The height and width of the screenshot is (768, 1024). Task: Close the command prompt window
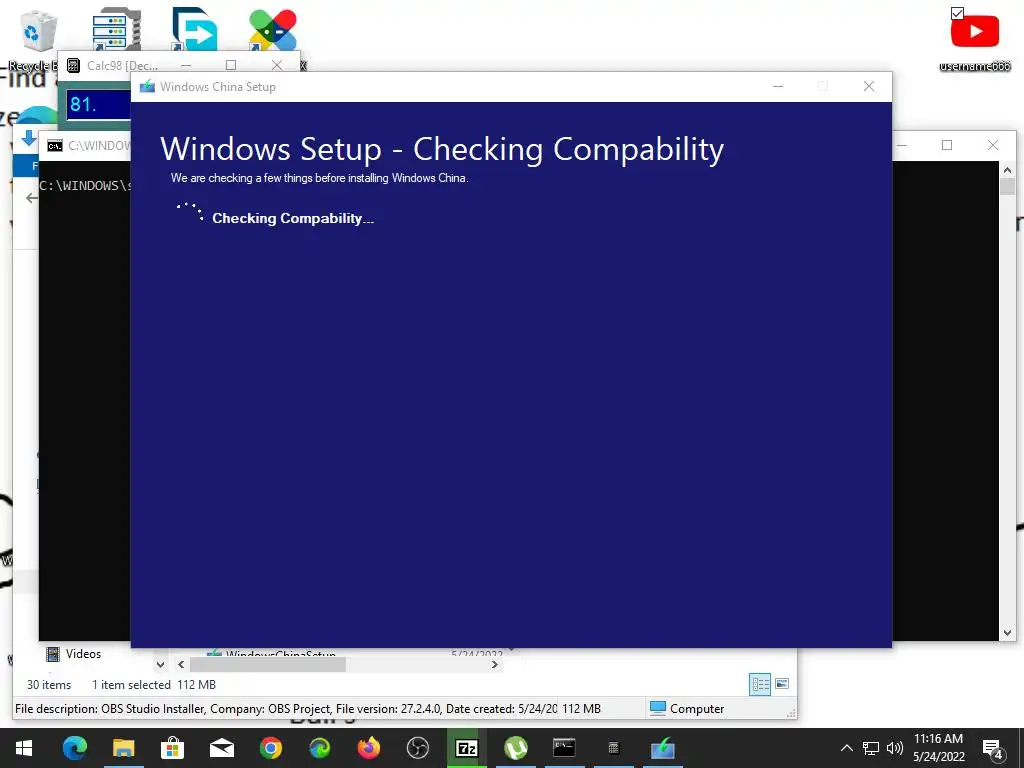(x=993, y=145)
